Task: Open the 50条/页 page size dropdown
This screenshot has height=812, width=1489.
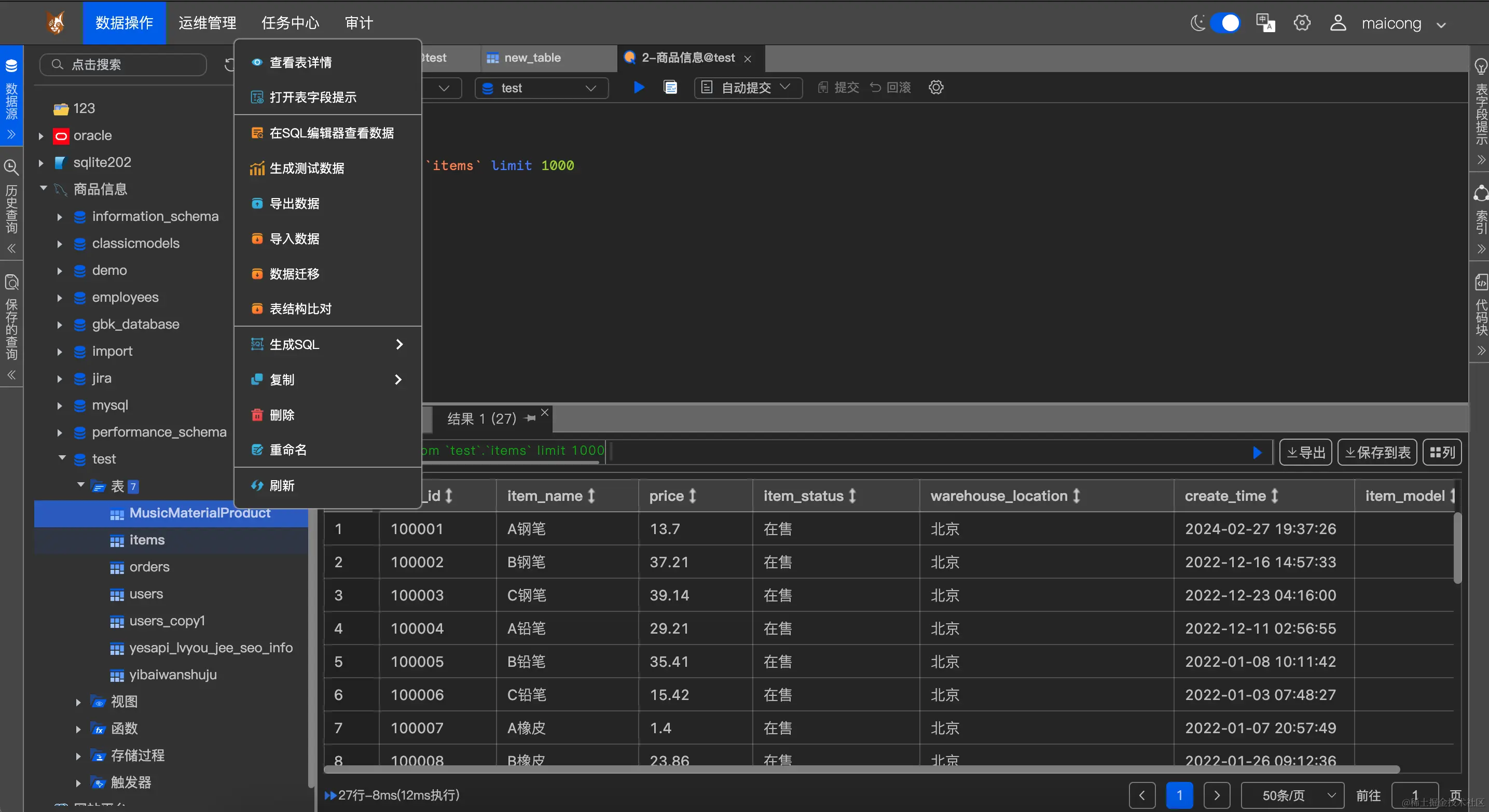Action: (1292, 795)
